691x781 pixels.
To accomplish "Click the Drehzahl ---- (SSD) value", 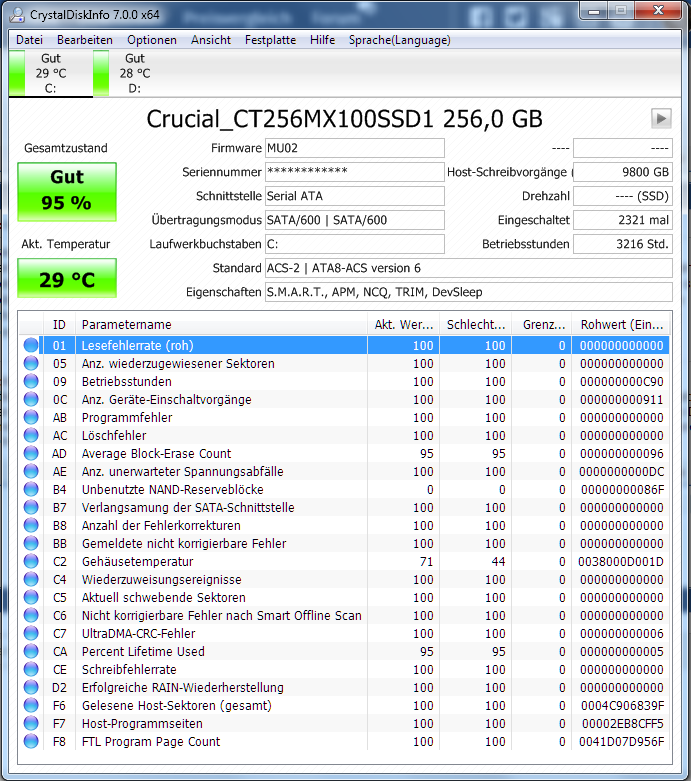I will pos(623,196).
